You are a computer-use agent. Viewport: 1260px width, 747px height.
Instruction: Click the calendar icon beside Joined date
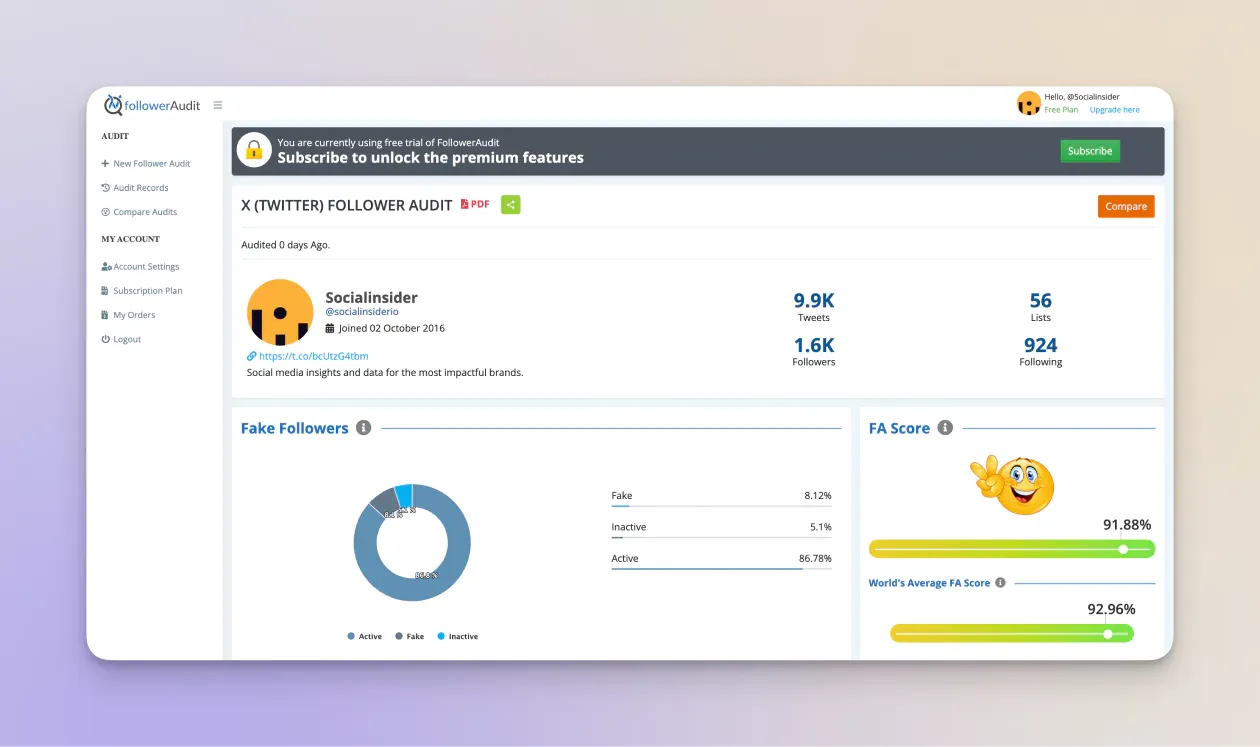(330, 328)
